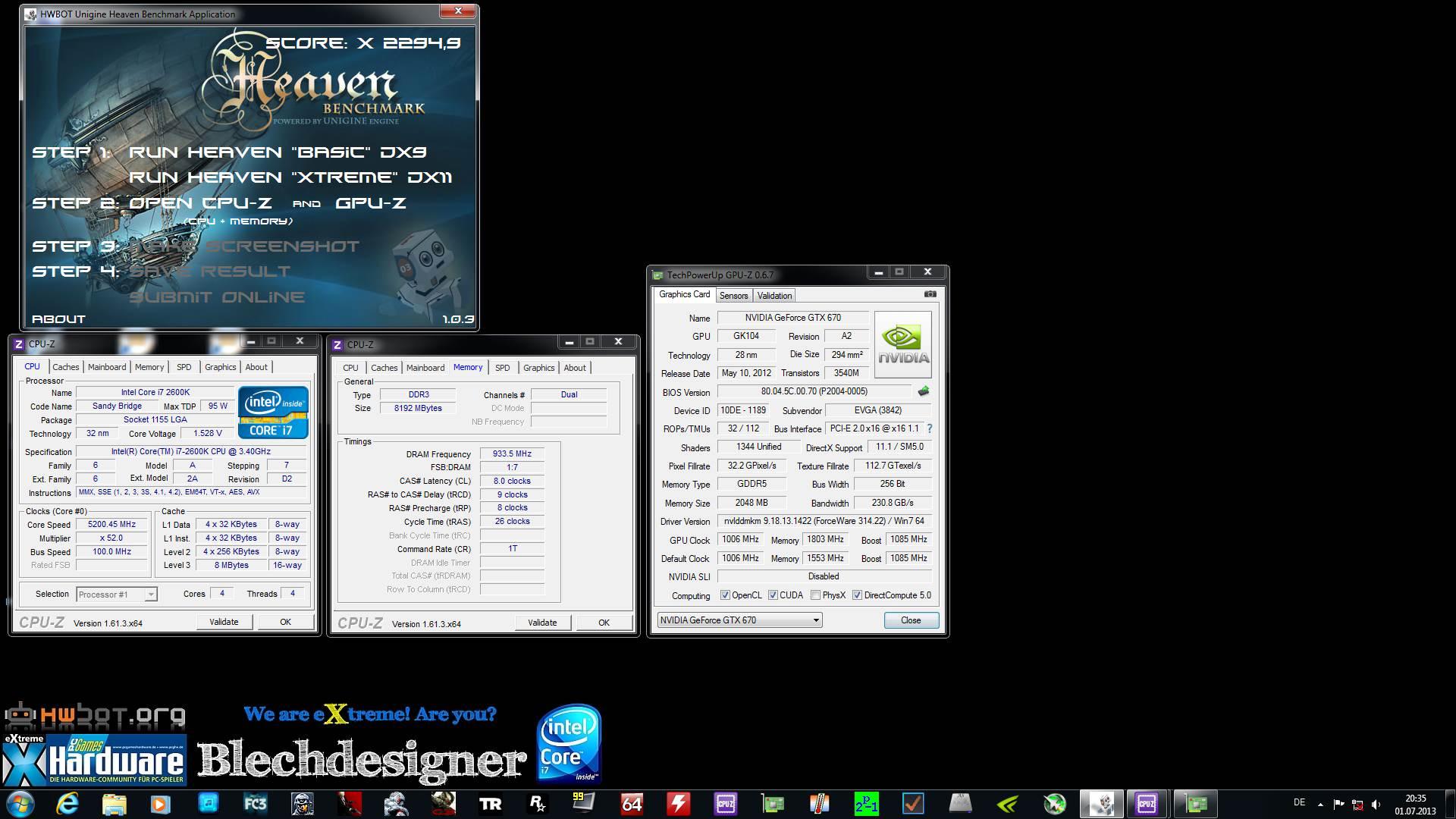Viewport: 1456px width, 819px height.
Task: Take GPU-Z screenshot with camera icon
Action: click(x=930, y=294)
